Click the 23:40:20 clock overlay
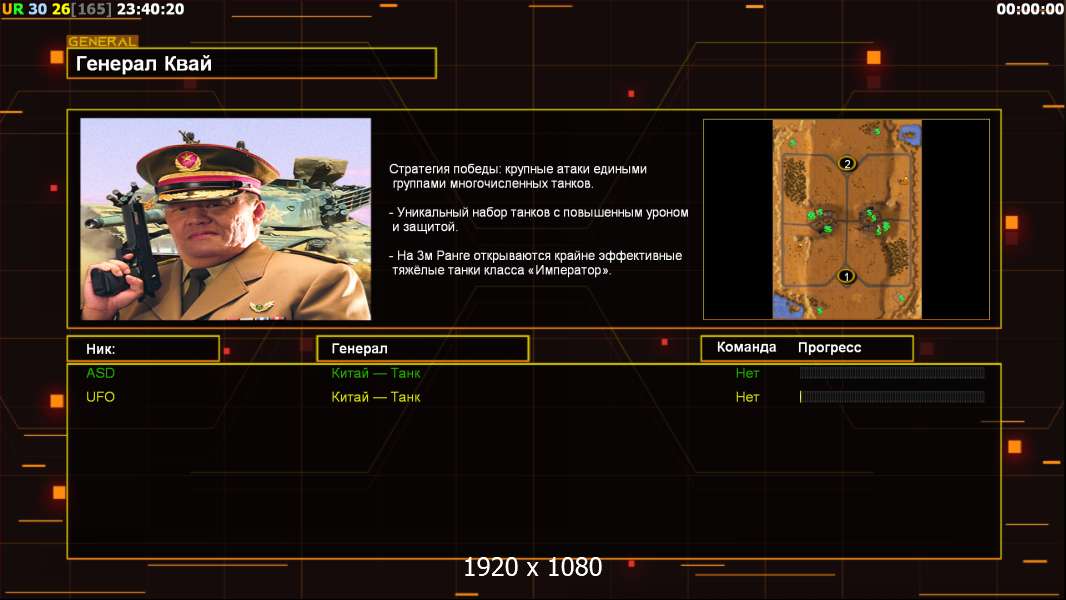This screenshot has height=600, width=1066. pos(150,10)
